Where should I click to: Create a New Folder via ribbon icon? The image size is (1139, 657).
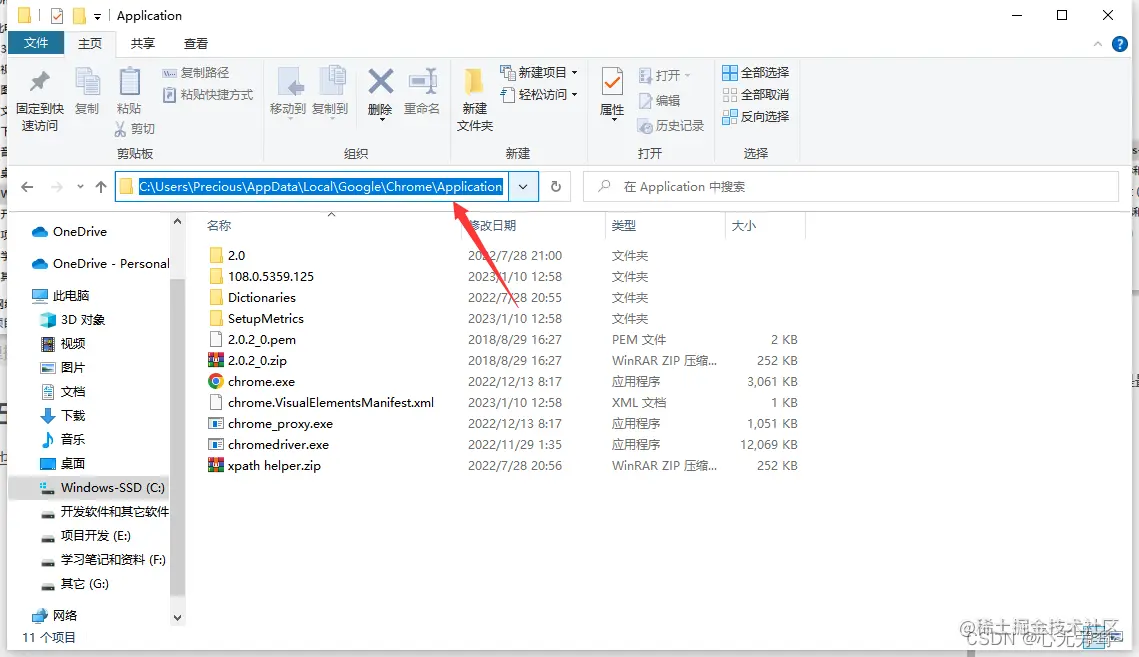click(x=475, y=81)
